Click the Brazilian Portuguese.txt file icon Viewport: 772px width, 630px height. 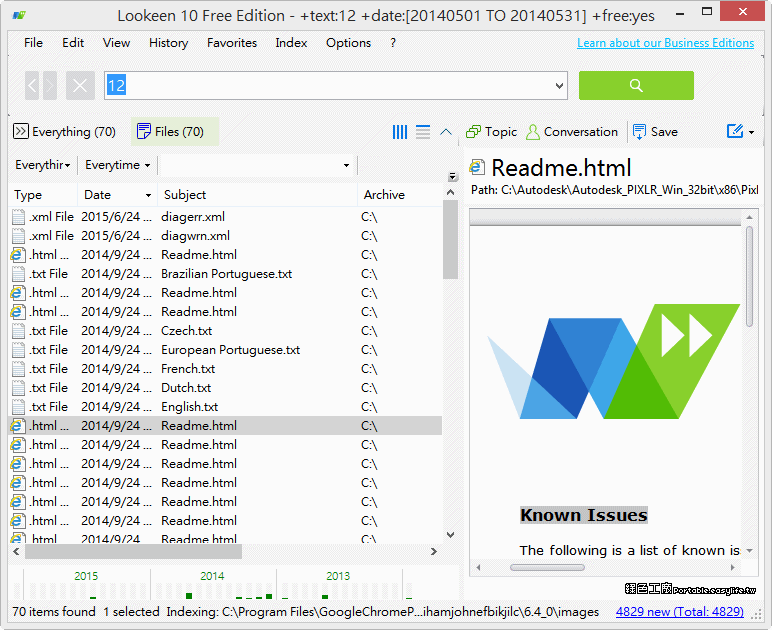[18, 274]
